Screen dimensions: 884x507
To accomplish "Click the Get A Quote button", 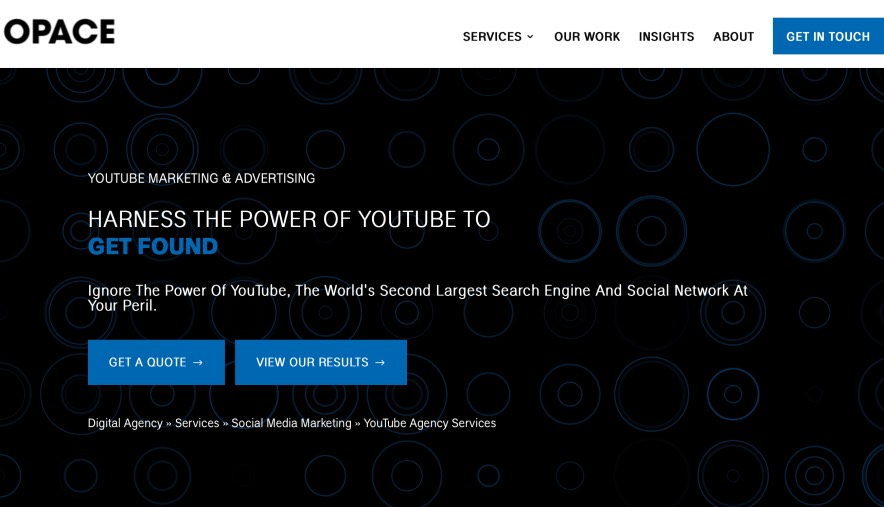I will [156, 362].
